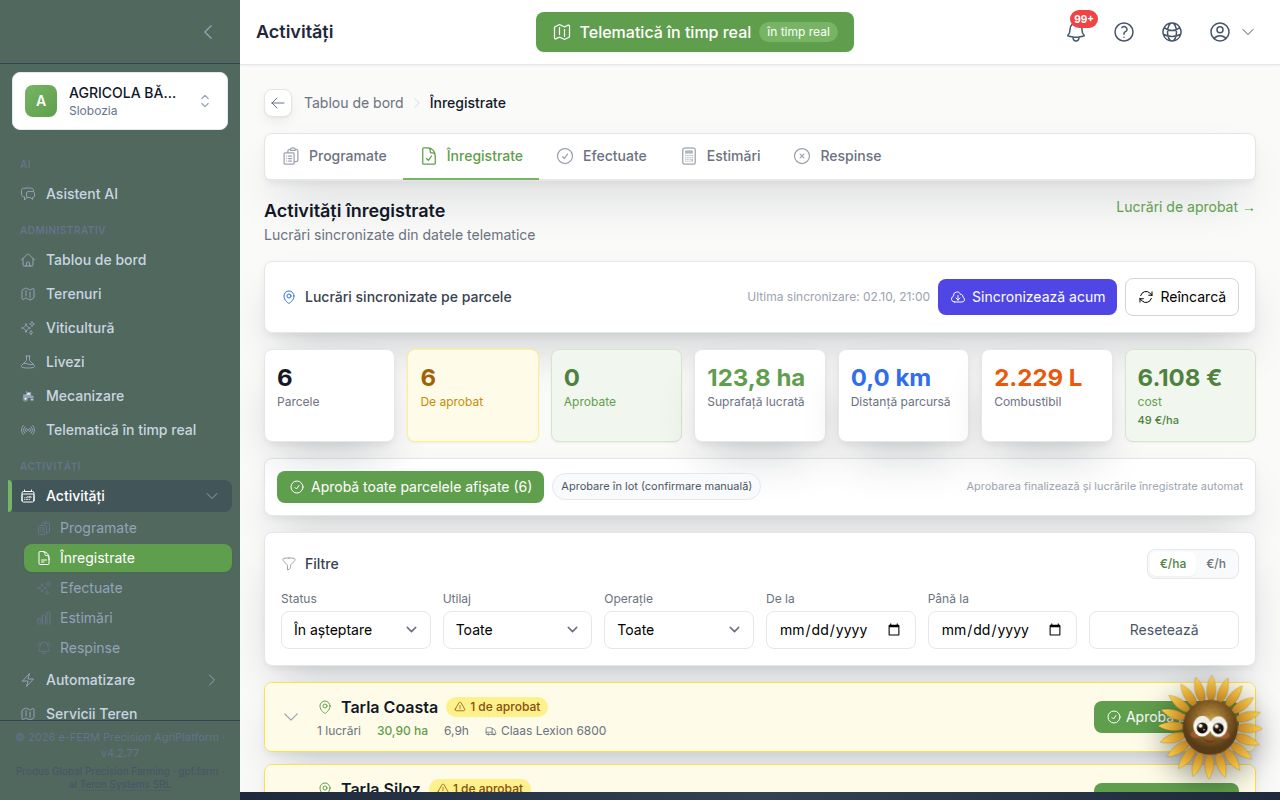Open the notifications bell
Screen dimensions: 1280x800
tap(1076, 32)
